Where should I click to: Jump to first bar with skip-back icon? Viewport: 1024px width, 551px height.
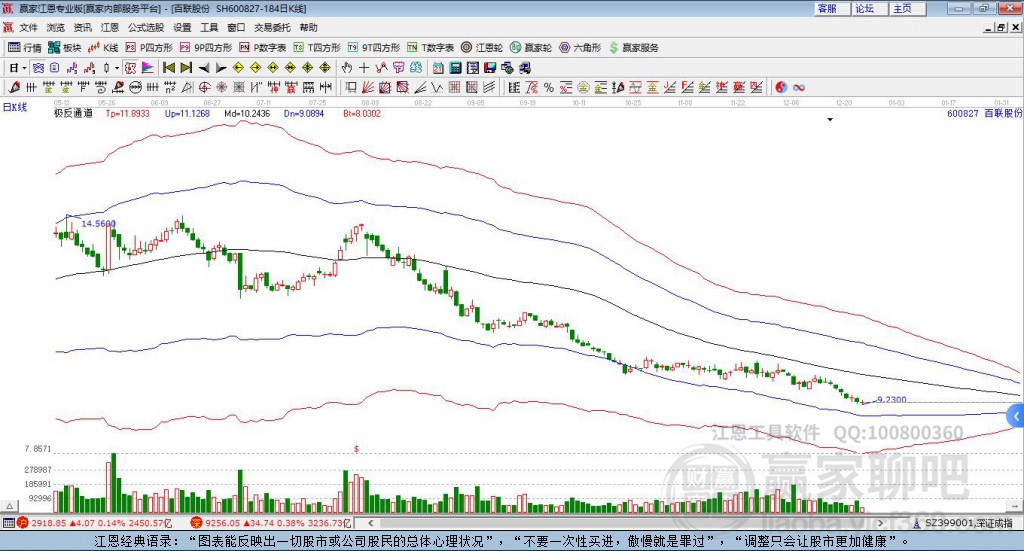click(168, 67)
